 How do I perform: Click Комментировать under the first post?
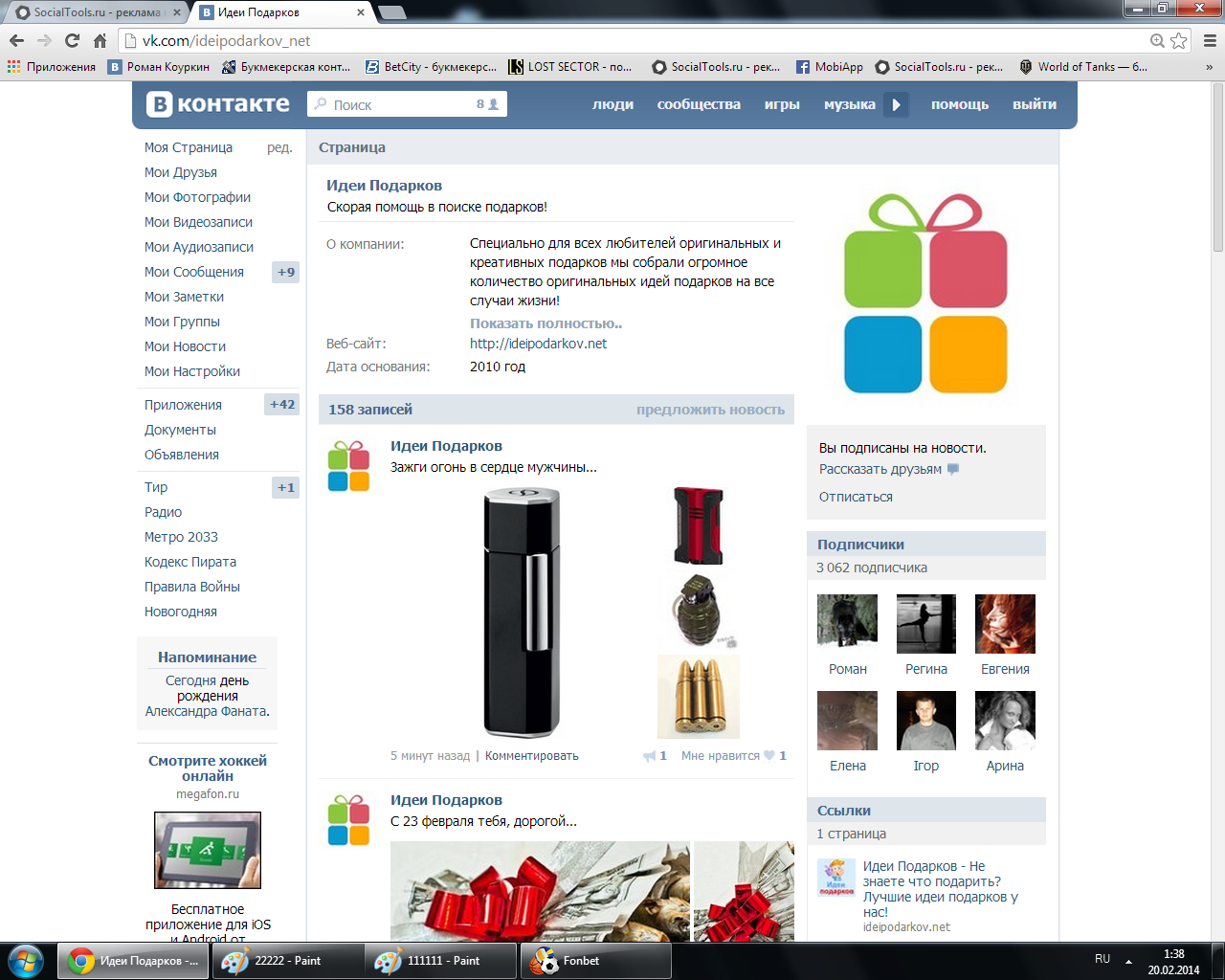click(532, 756)
